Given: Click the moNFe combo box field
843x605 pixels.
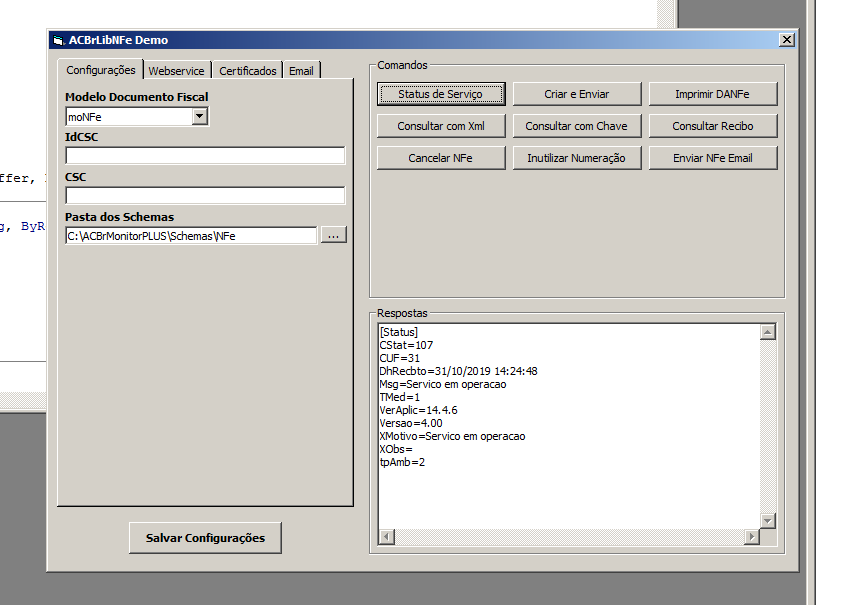Looking at the screenshot, I should 137,117.
